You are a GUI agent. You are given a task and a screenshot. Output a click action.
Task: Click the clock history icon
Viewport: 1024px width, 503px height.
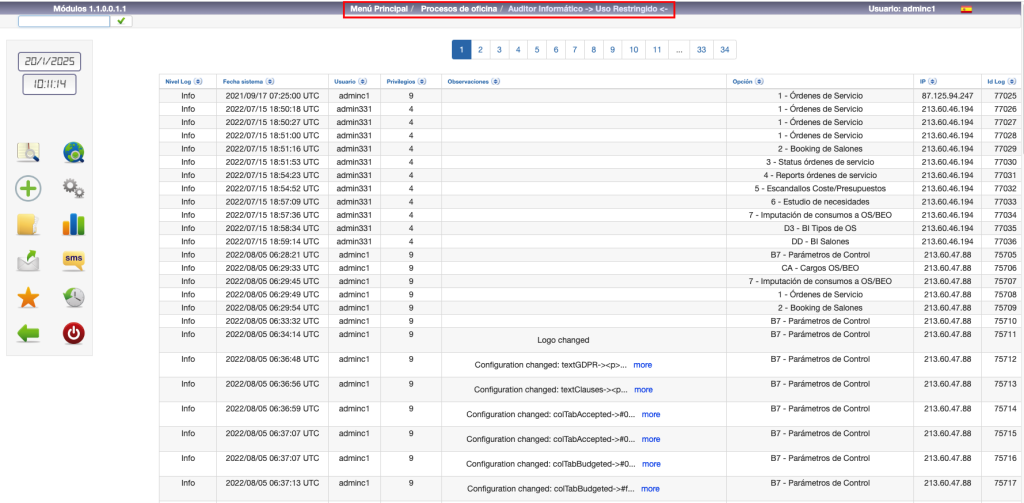point(73,297)
